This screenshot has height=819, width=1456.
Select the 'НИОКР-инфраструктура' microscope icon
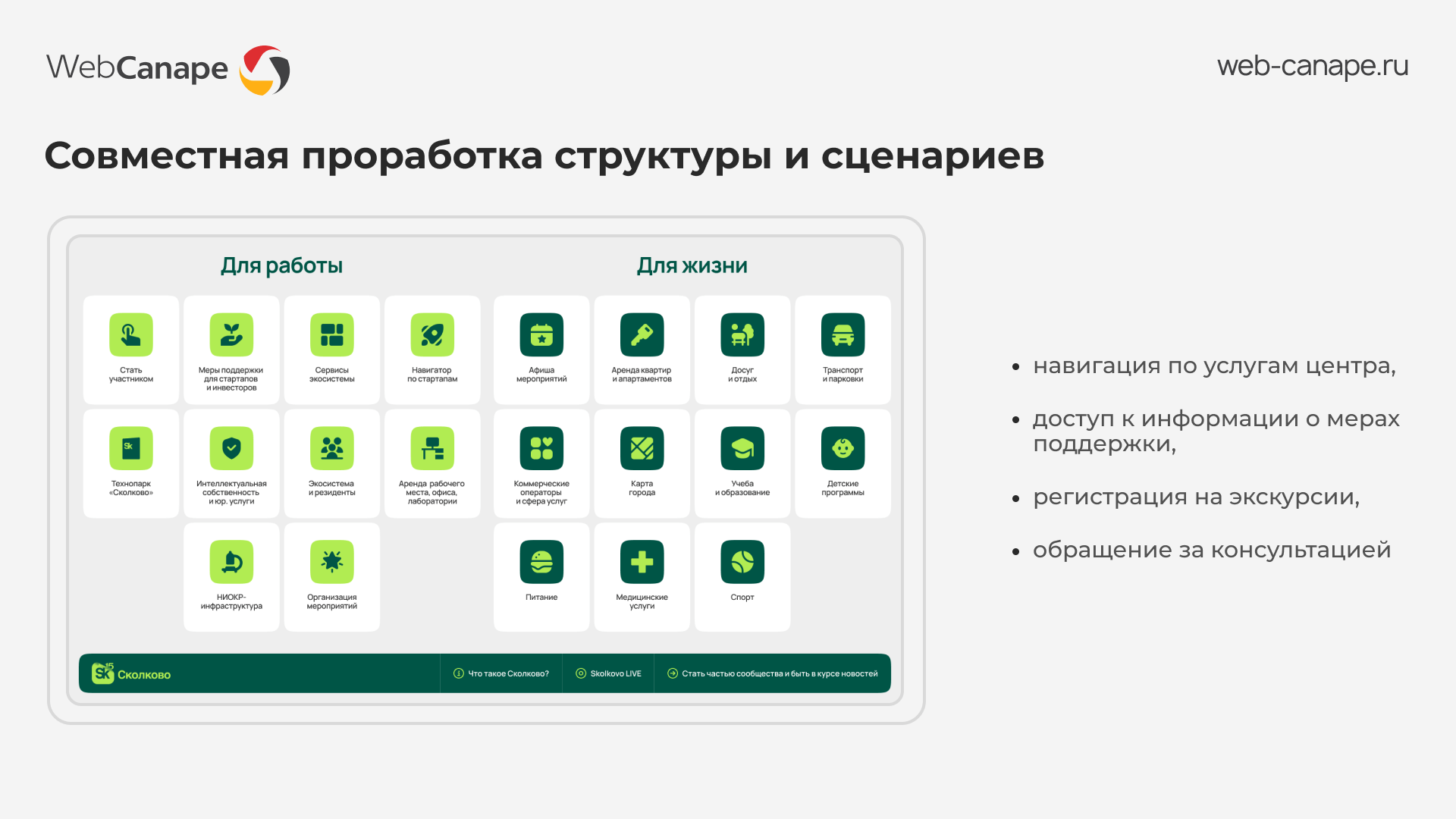pyautogui.click(x=231, y=562)
